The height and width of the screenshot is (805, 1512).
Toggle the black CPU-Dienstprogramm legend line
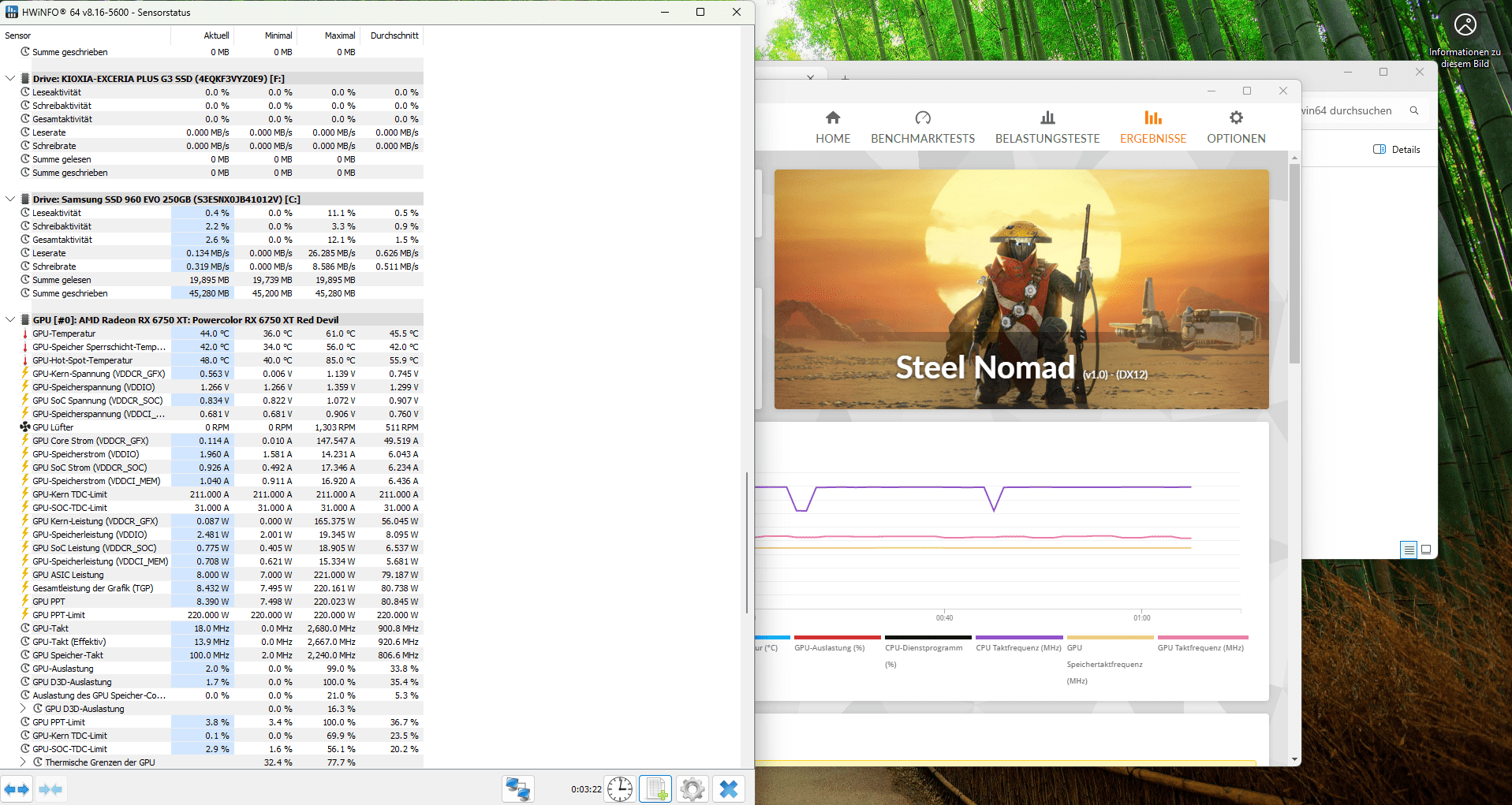pyautogui.click(x=928, y=651)
